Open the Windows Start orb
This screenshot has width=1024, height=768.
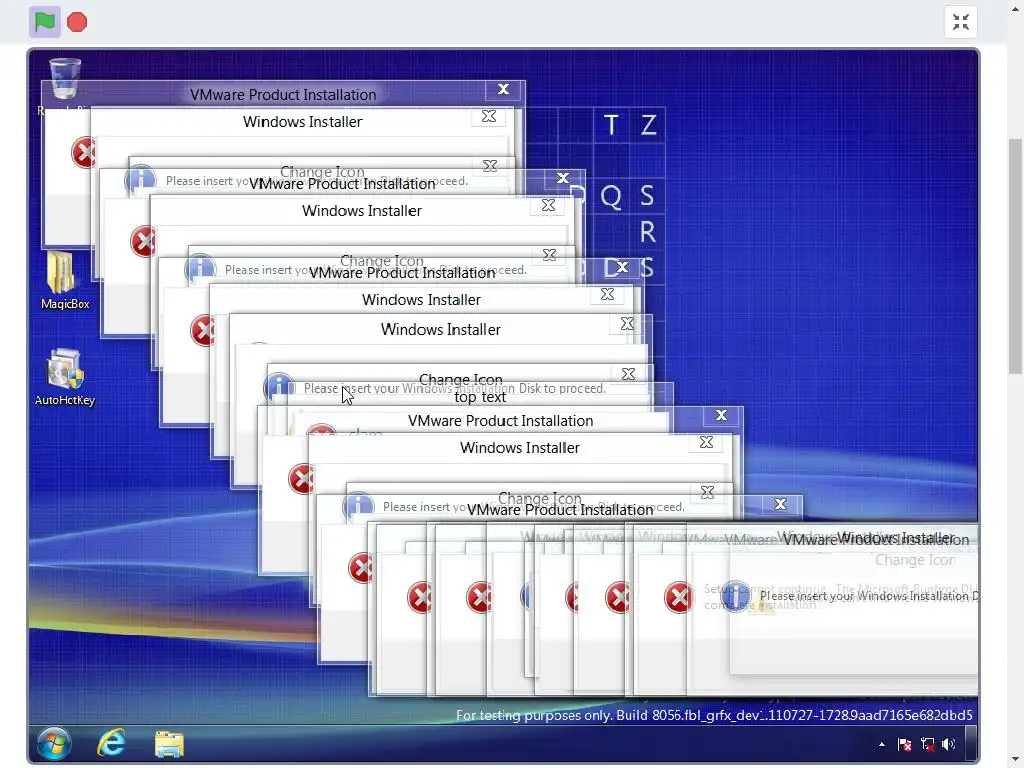click(x=54, y=744)
